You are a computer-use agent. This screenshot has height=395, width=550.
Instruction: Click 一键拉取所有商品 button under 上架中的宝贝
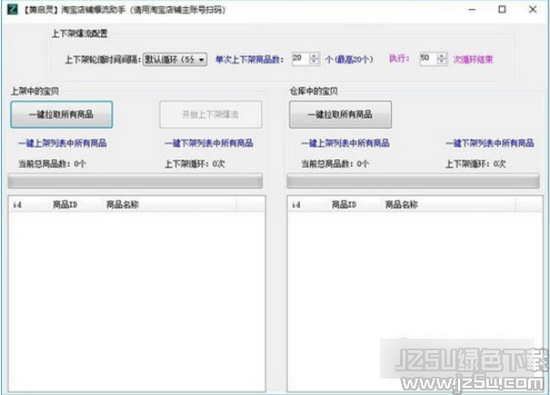point(61,114)
